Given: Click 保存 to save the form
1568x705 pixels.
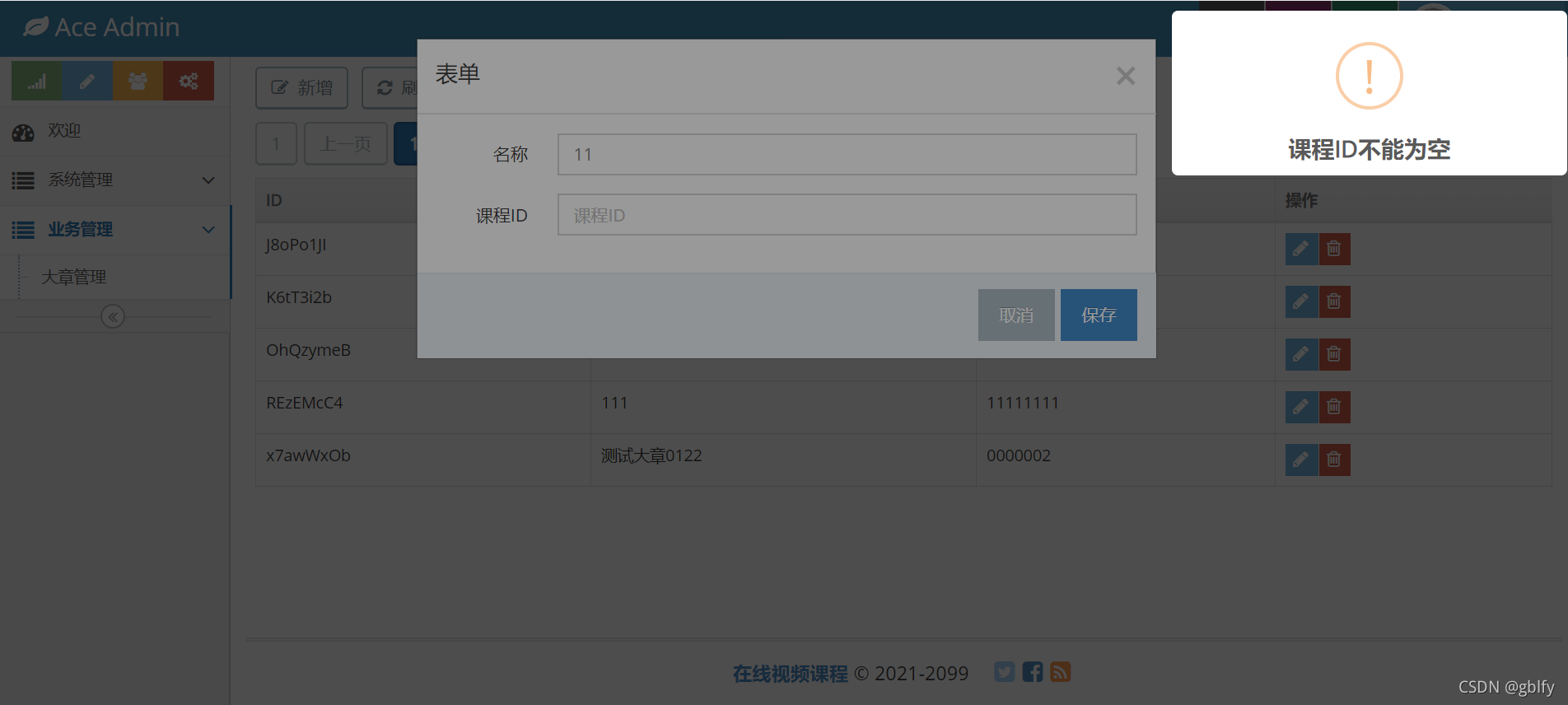Looking at the screenshot, I should pos(1099,315).
